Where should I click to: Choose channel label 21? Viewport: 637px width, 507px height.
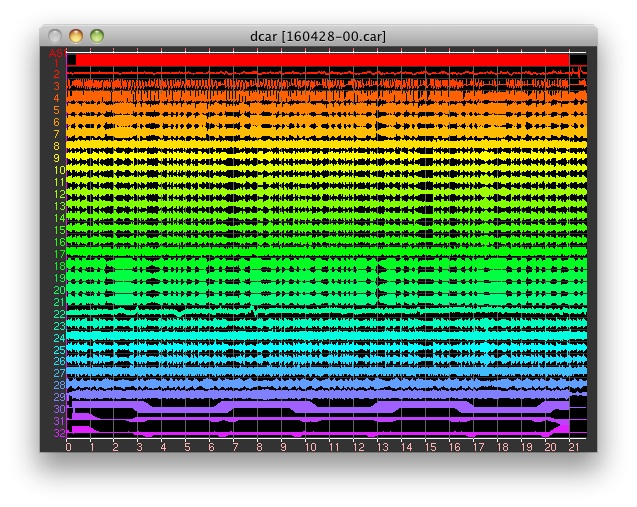pos(60,302)
